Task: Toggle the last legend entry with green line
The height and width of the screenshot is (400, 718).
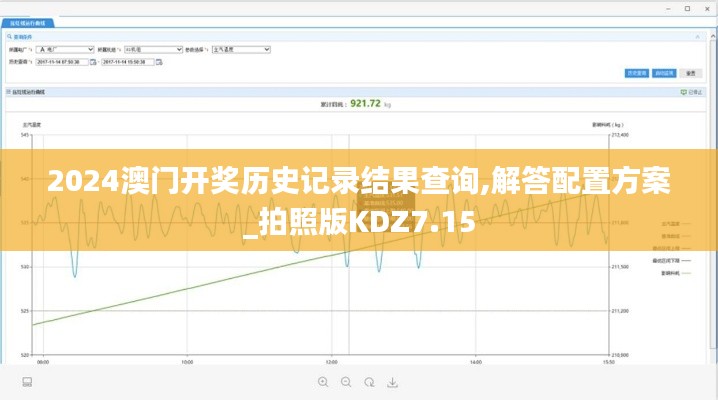Action: pyautogui.click(x=676, y=273)
